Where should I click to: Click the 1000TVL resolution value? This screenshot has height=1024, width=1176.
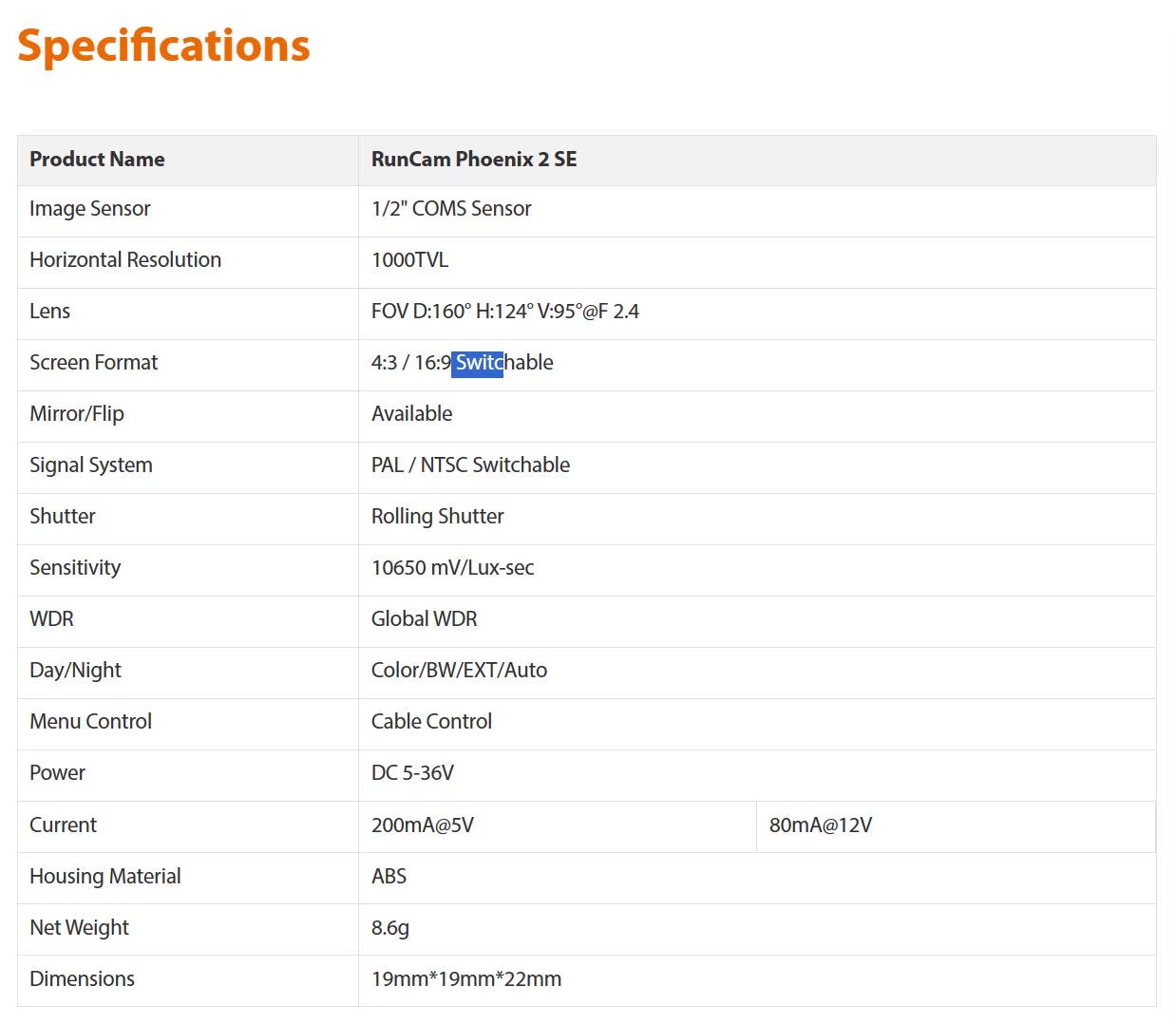pos(409,260)
